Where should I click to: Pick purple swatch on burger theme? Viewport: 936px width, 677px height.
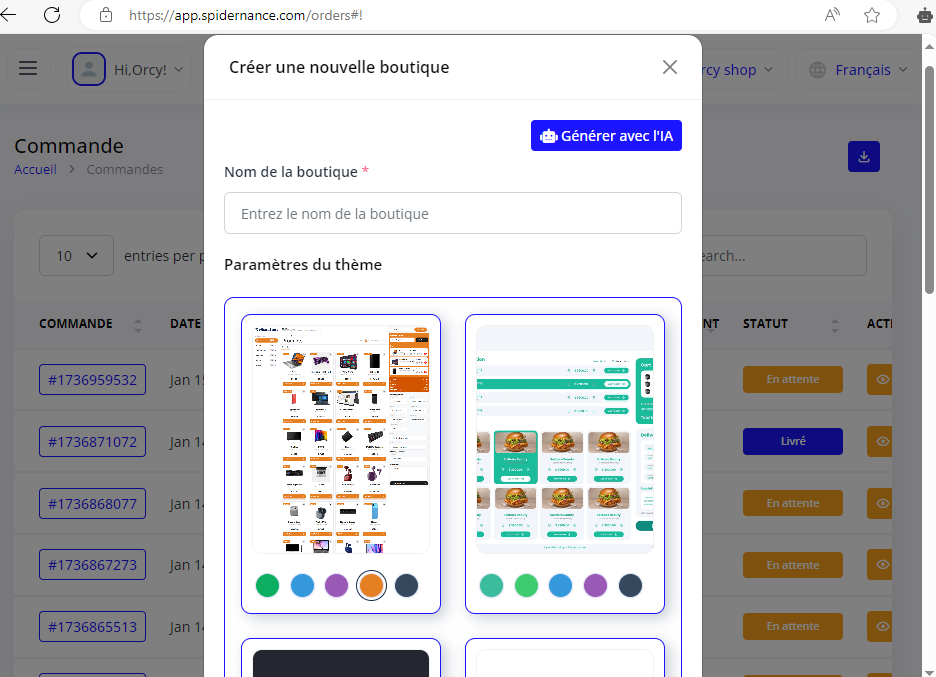point(595,585)
